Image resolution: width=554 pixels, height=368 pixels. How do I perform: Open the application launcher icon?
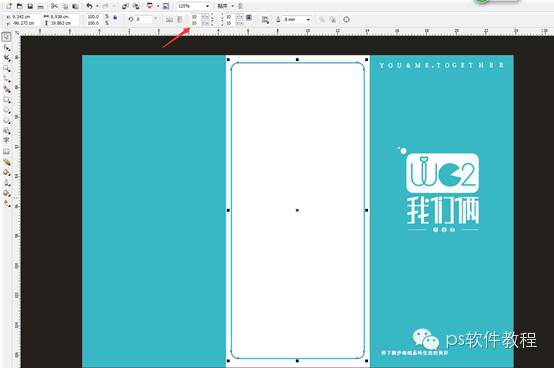click(150, 6)
